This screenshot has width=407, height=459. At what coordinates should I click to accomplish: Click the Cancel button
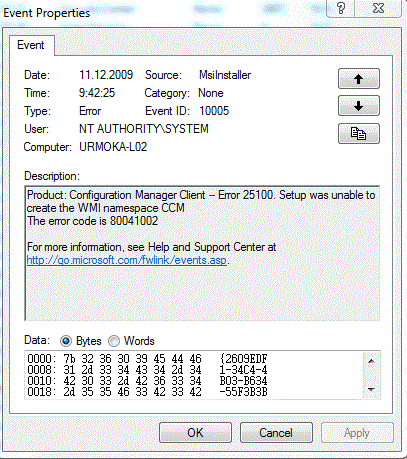276,433
